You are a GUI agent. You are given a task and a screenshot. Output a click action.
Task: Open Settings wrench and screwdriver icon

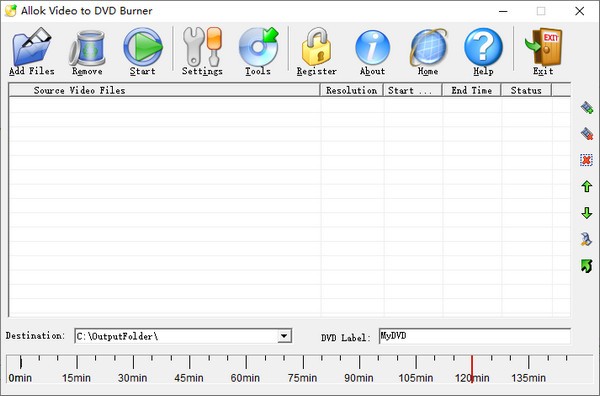pyautogui.click(x=202, y=47)
